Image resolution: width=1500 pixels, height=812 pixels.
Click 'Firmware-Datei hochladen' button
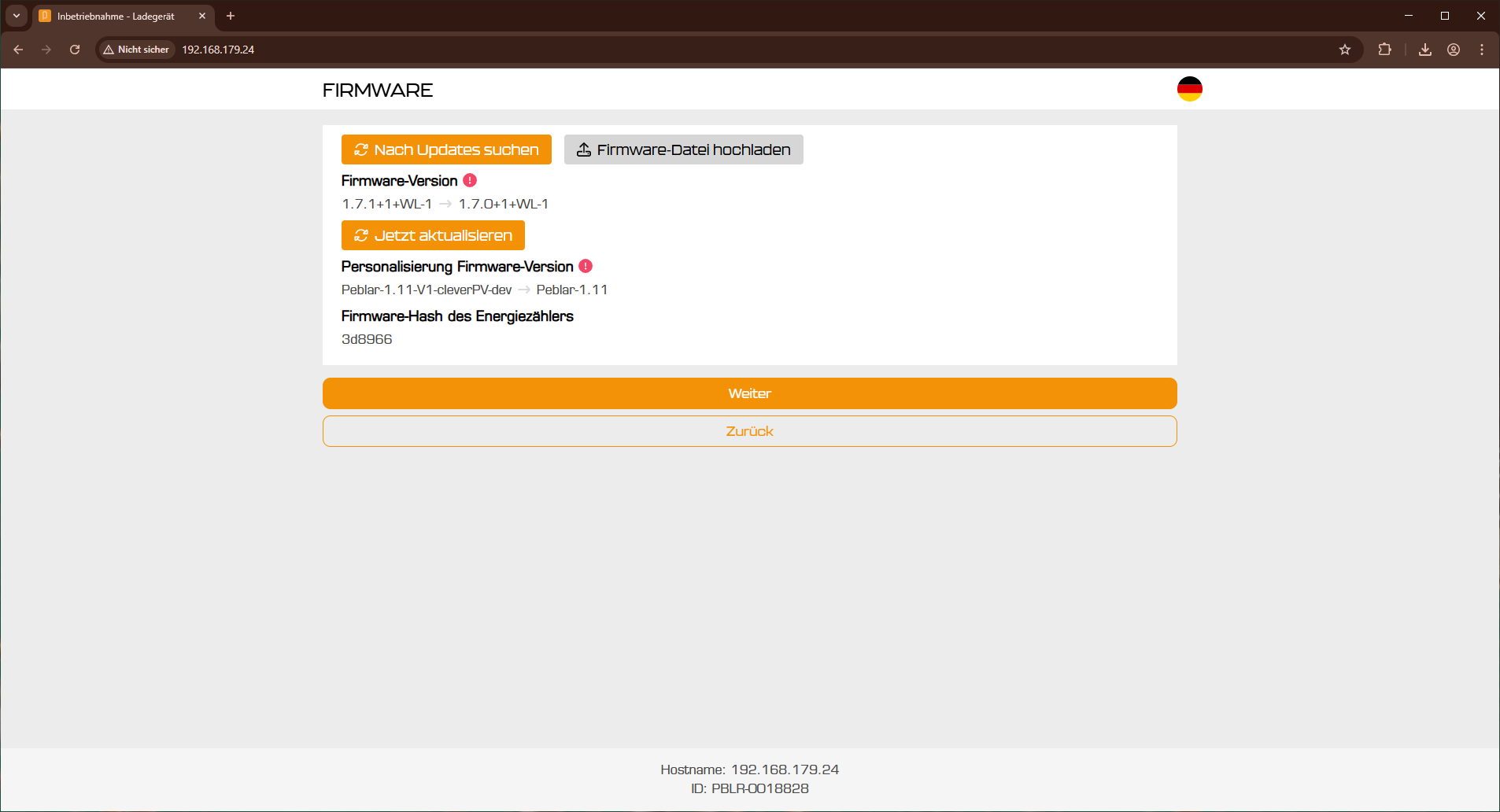click(683, 149)
